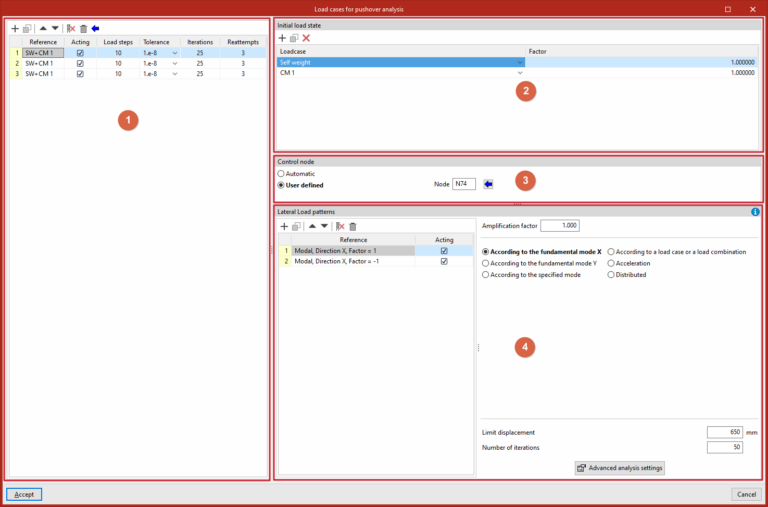The image size is (768, 507).
Task: Copy the selected pushover load case
Action: pos(27,29)
